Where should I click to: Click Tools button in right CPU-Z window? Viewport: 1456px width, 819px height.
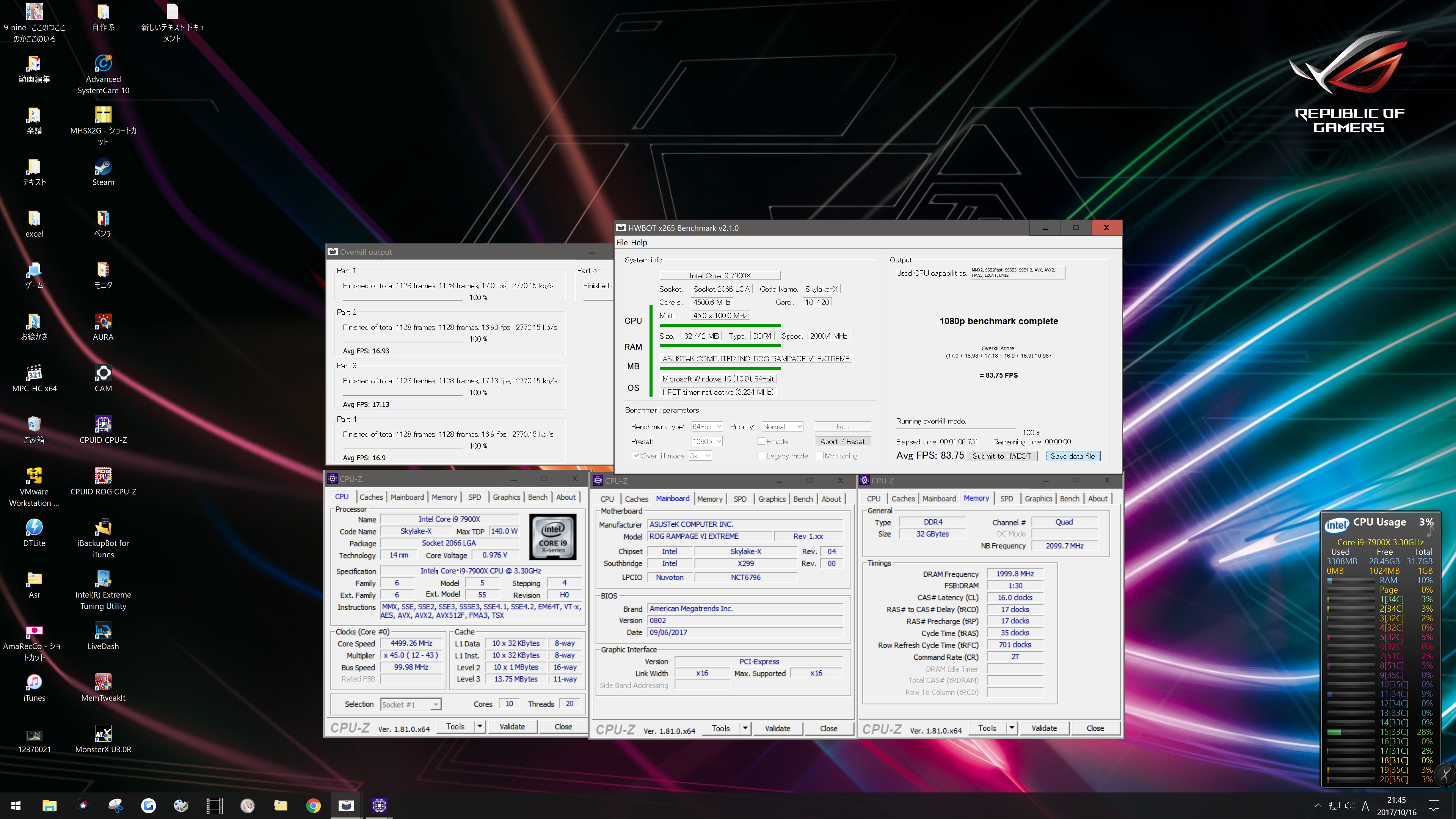(x=987, y=728)
